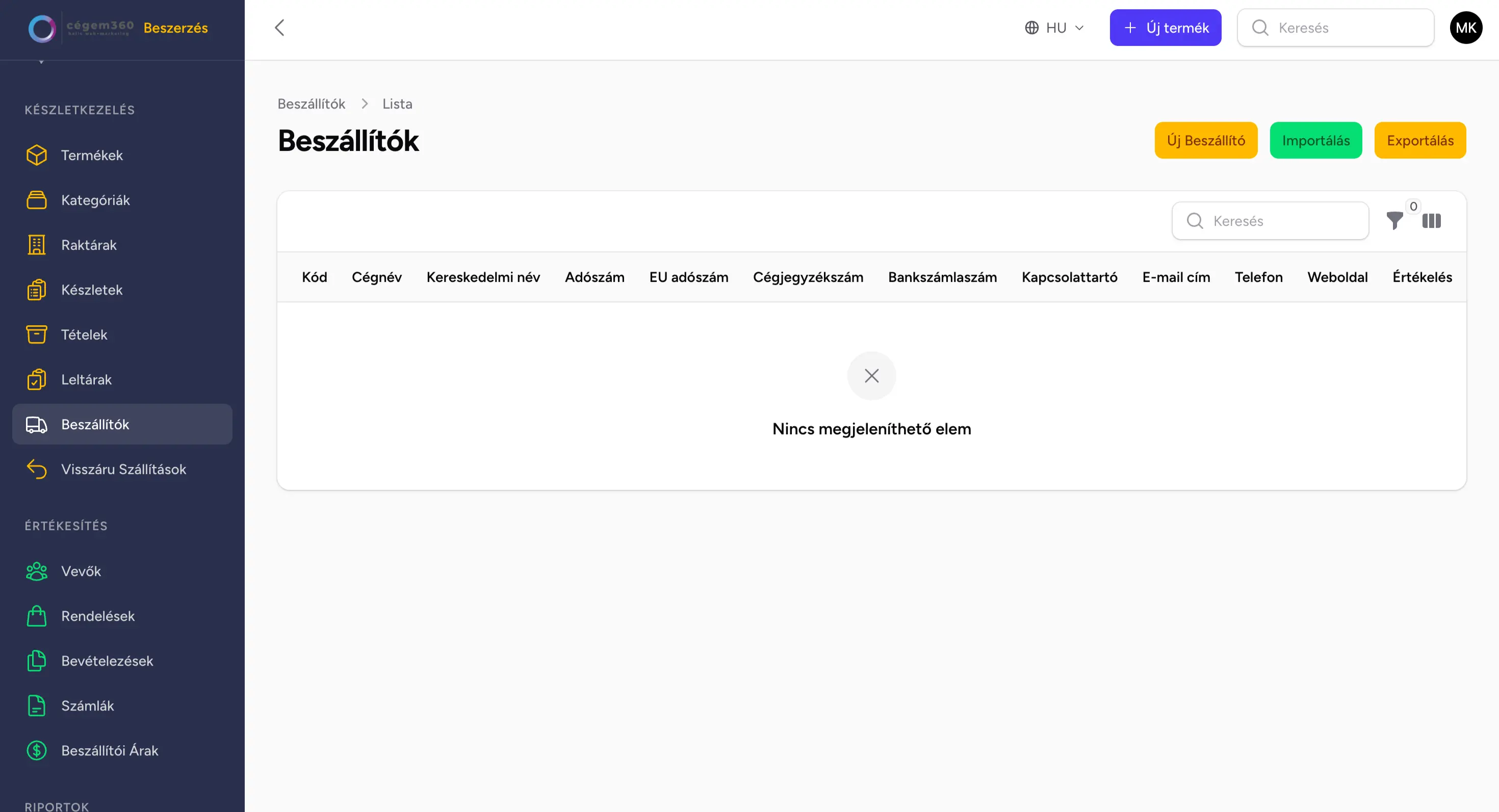Screen dimensions: 1499x812
Task: Click inside the table Keresés search field
Action: pyautogui.click(x=1269, y=221)
